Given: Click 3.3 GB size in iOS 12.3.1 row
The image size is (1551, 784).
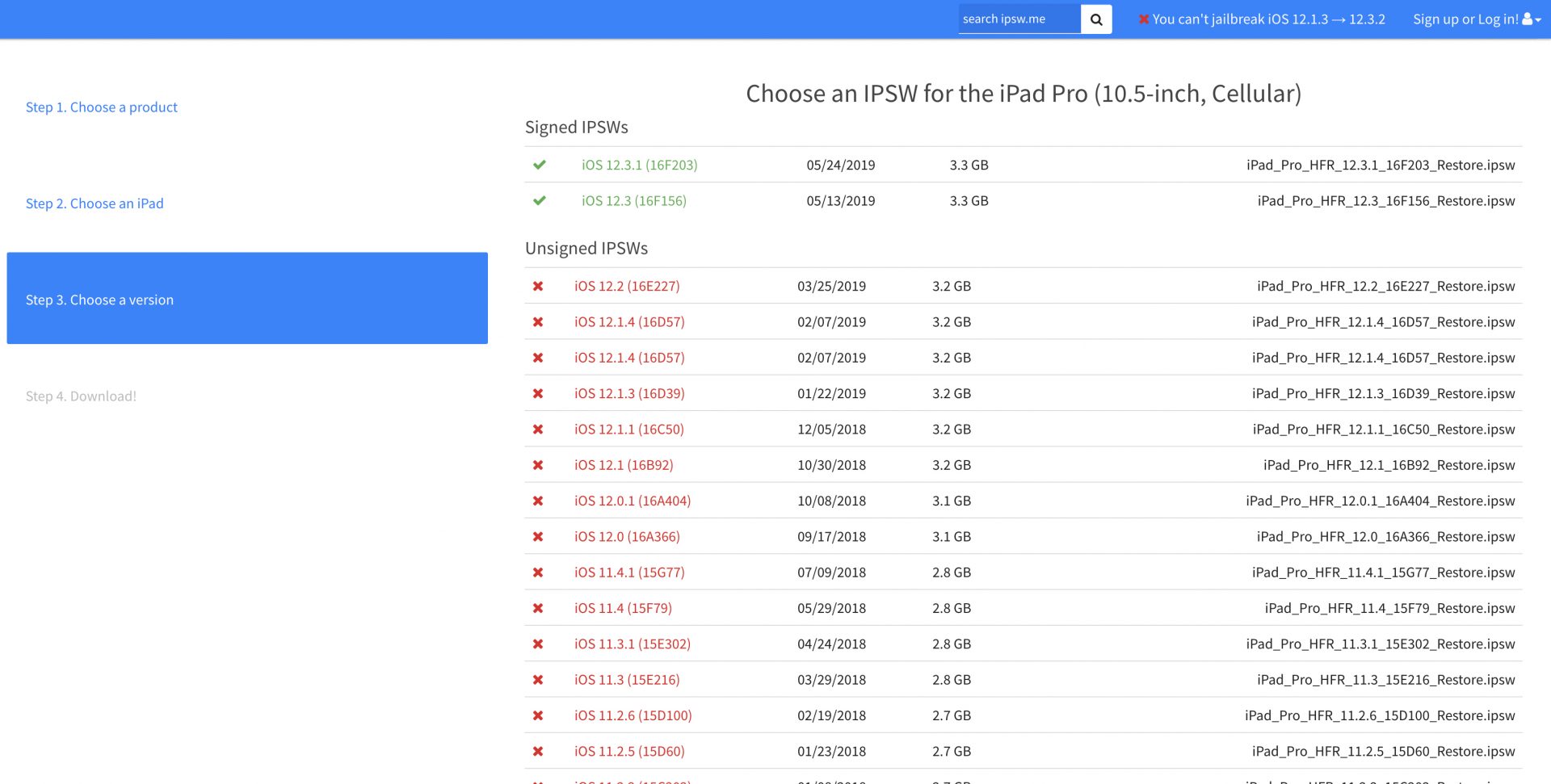Looking at the screenshot, I should [x=969, y=165].
